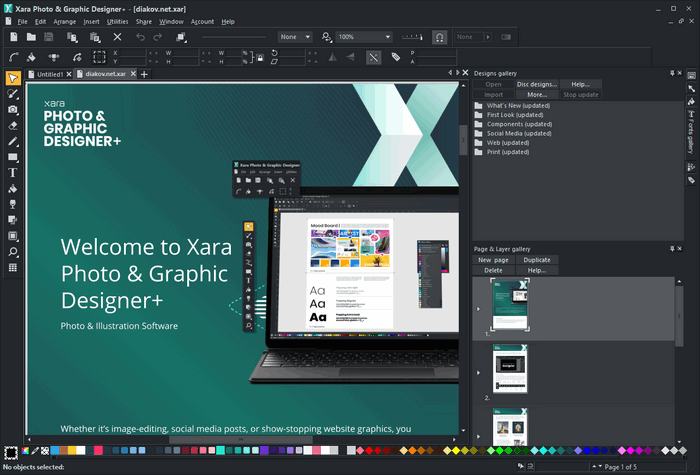
Task: Toggle the aspect ratio lock icon
Action: pyautogui.click(x=261, y=57)
